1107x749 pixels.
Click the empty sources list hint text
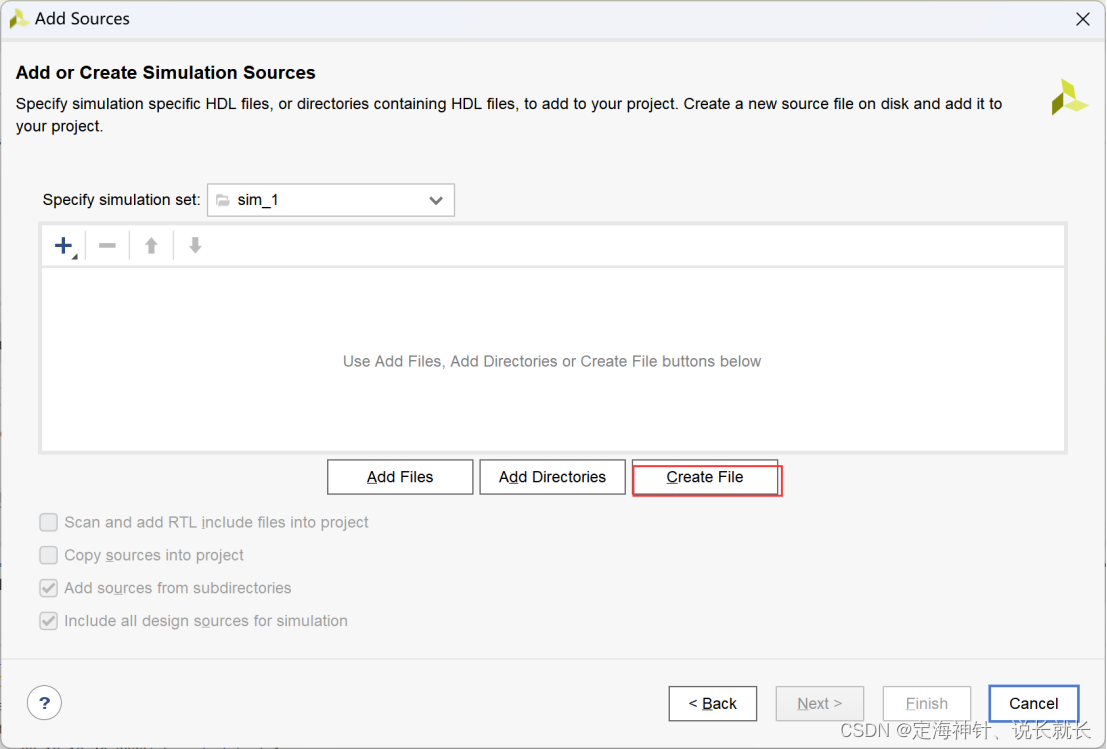(552, 361)
